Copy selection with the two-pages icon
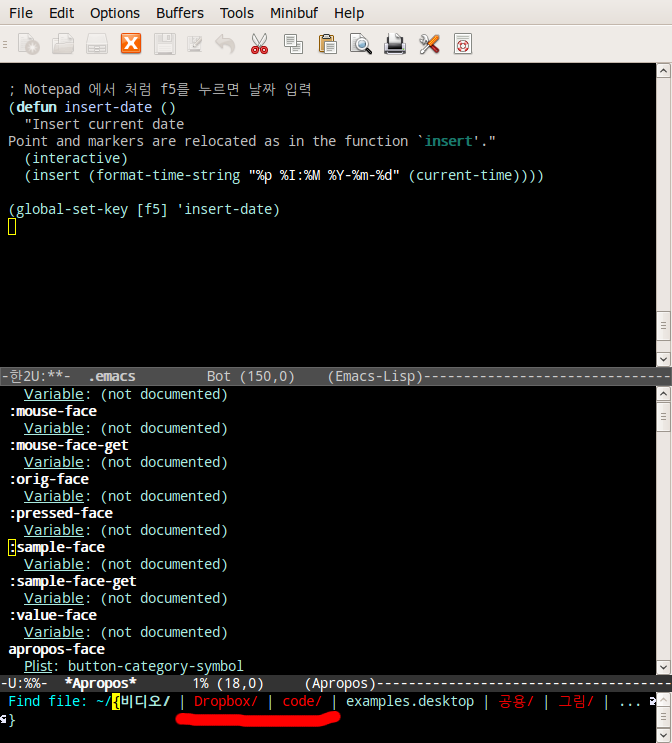 click(293, 44)
